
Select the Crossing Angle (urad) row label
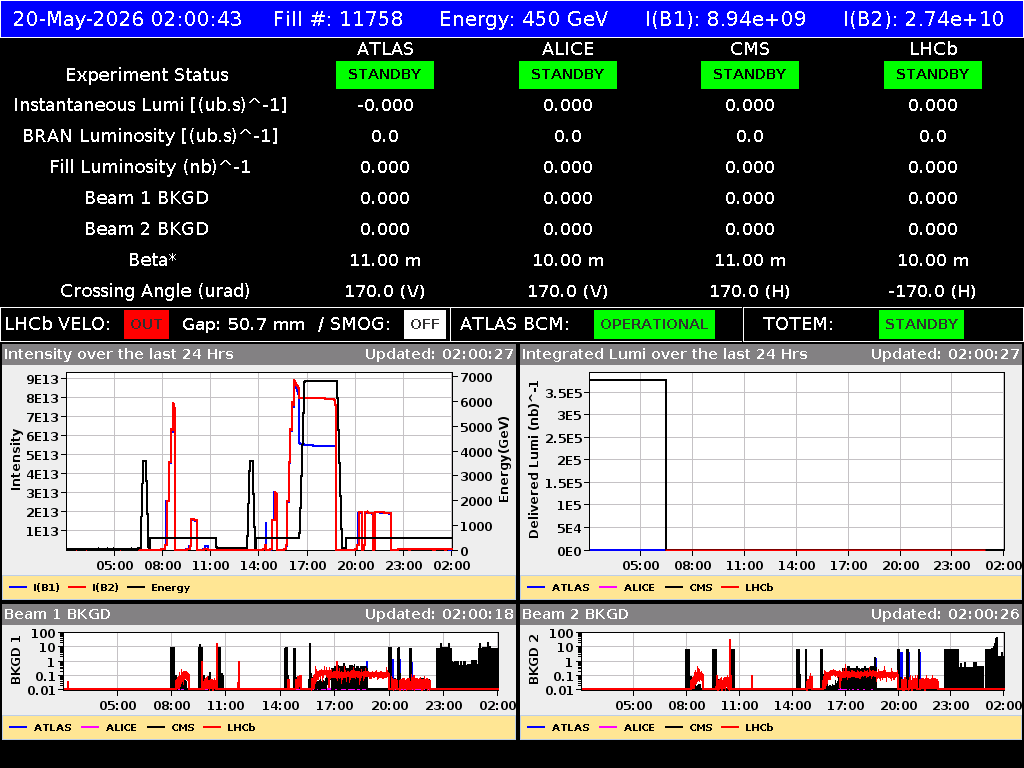point(155,291)
